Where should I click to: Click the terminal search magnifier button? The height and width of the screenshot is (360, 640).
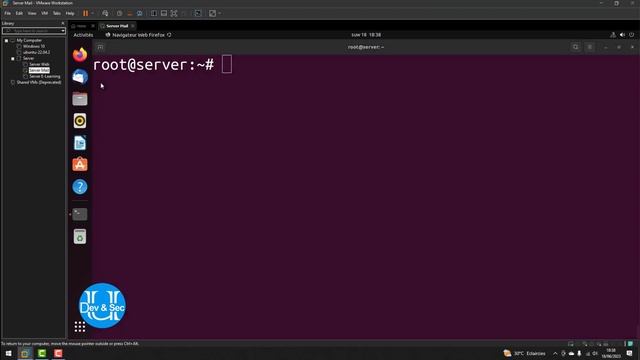point(576,47)
